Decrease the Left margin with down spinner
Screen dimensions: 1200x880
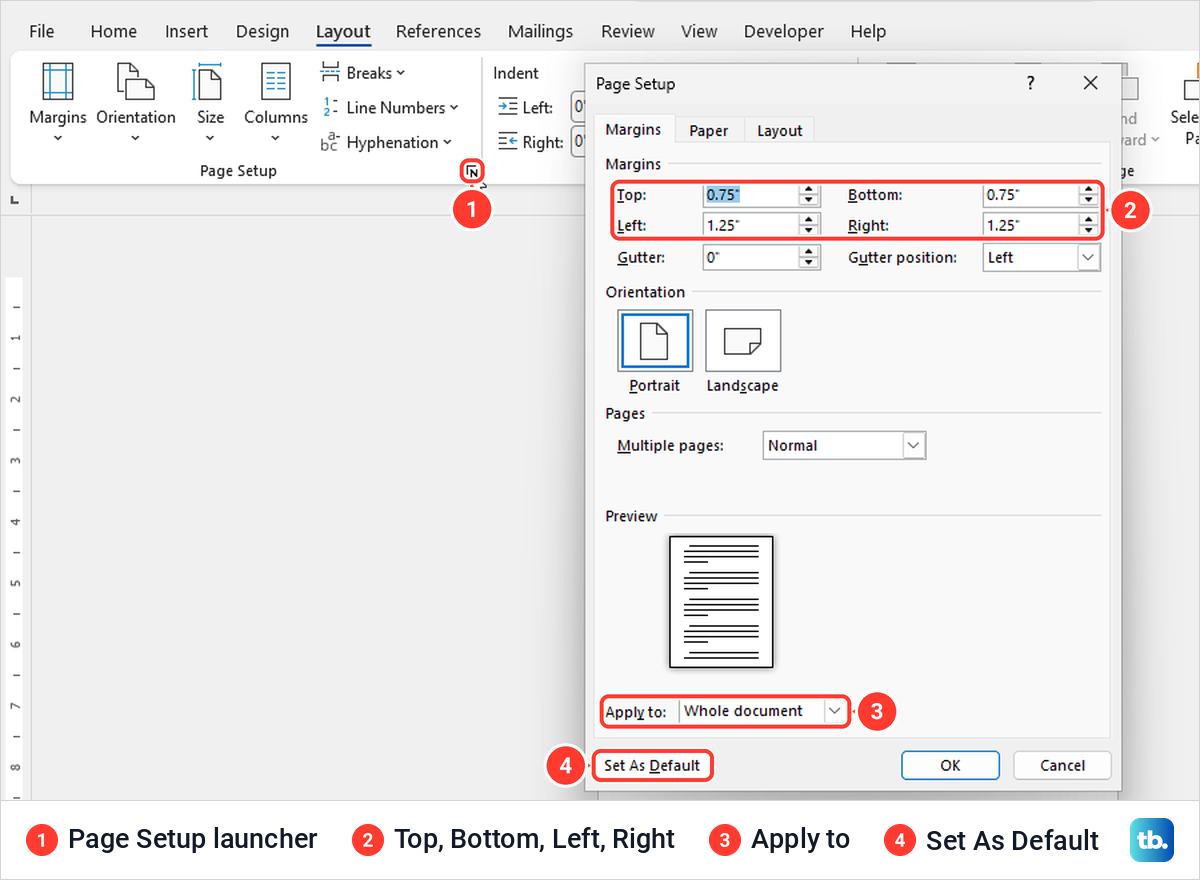[810, 231]
